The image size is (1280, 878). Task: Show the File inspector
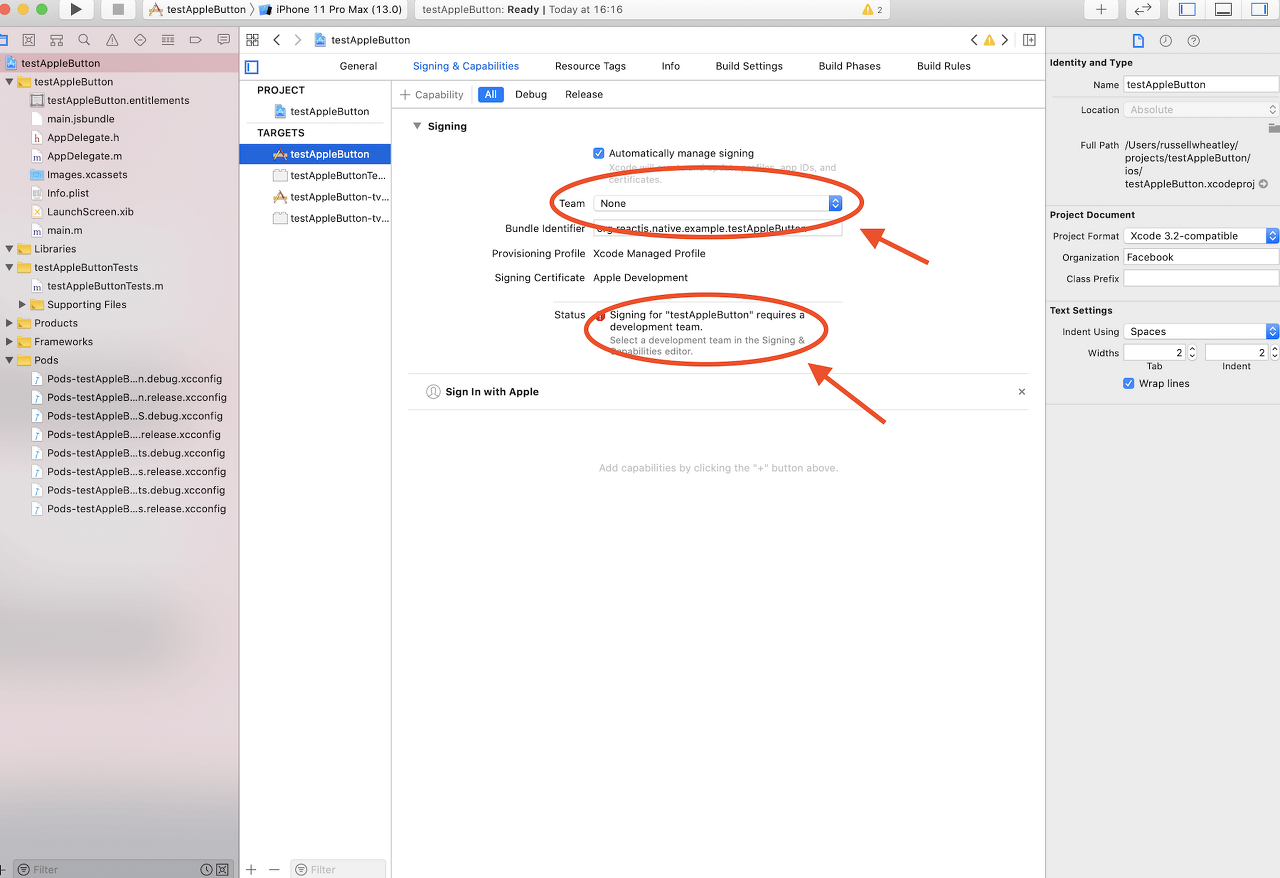click(x=1137, y=40)
